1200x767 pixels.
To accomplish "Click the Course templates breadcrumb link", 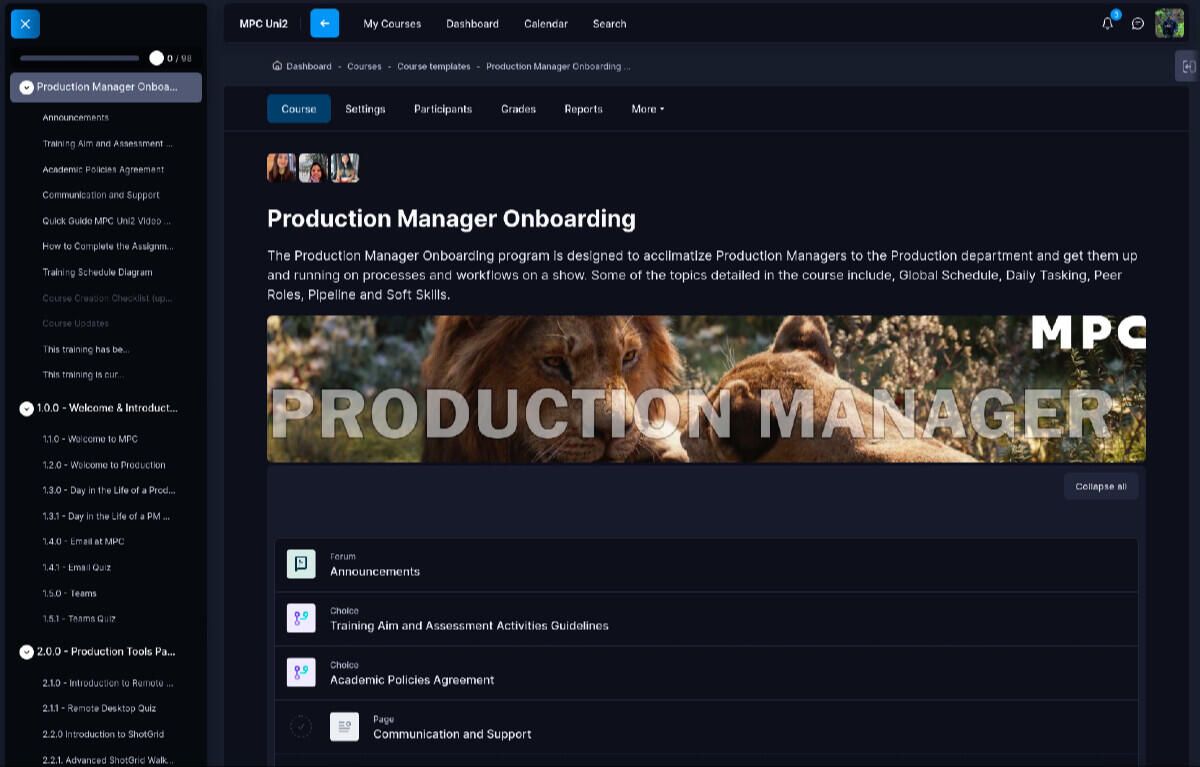I will coord(434,67).
